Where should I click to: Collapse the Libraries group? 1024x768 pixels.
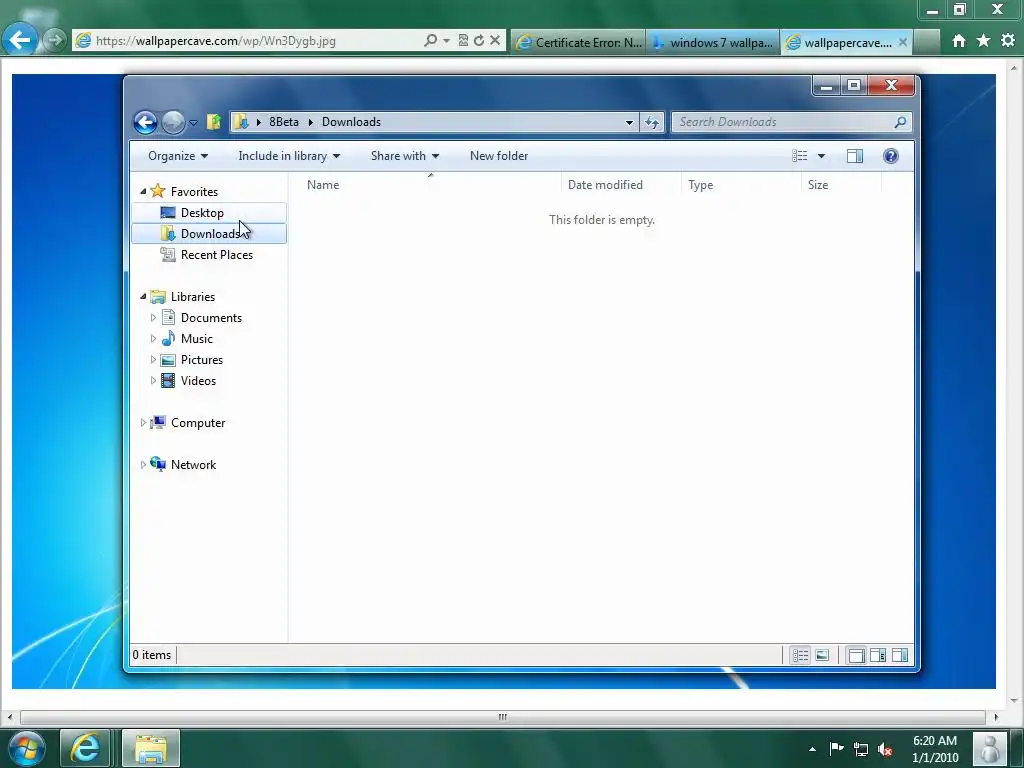[143, 296]
